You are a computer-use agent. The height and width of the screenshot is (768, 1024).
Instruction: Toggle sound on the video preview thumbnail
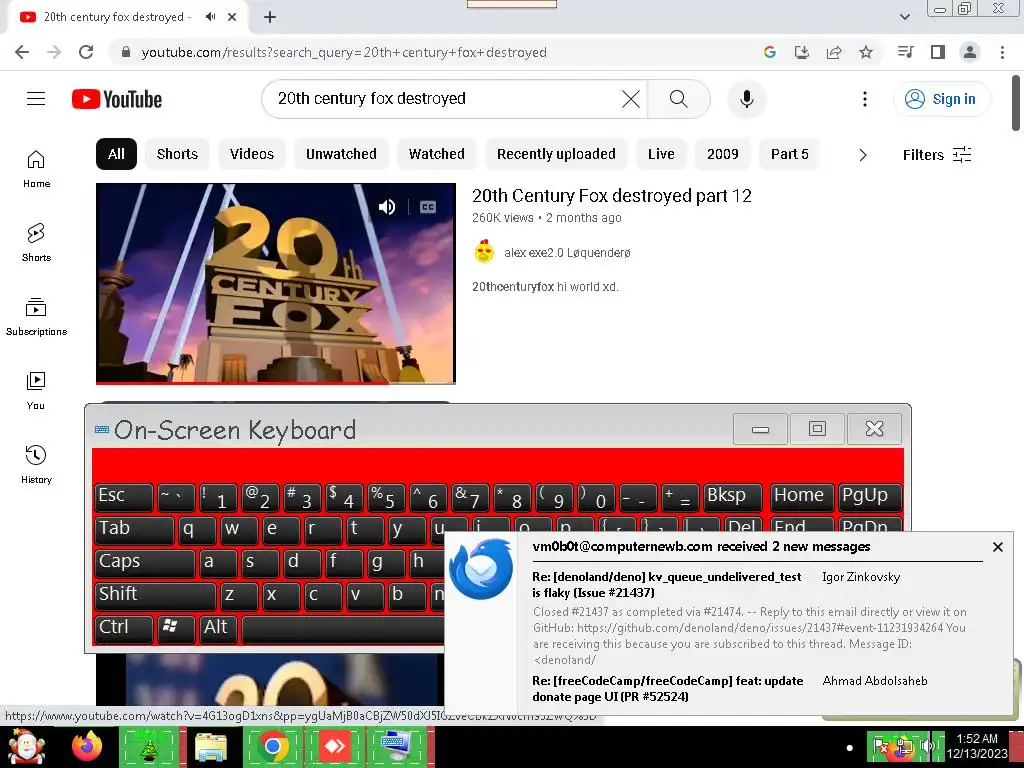click(387, 207)
